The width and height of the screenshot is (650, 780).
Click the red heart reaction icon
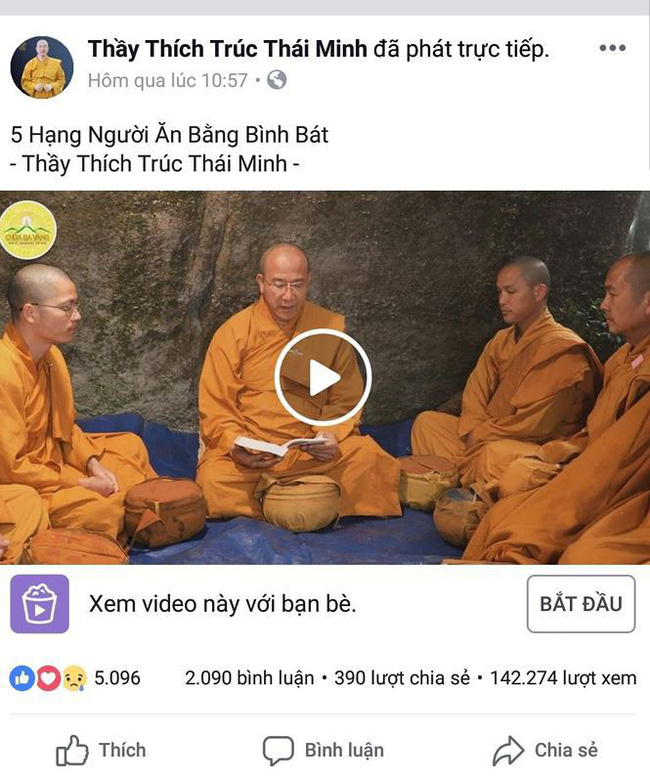(48, 678)
